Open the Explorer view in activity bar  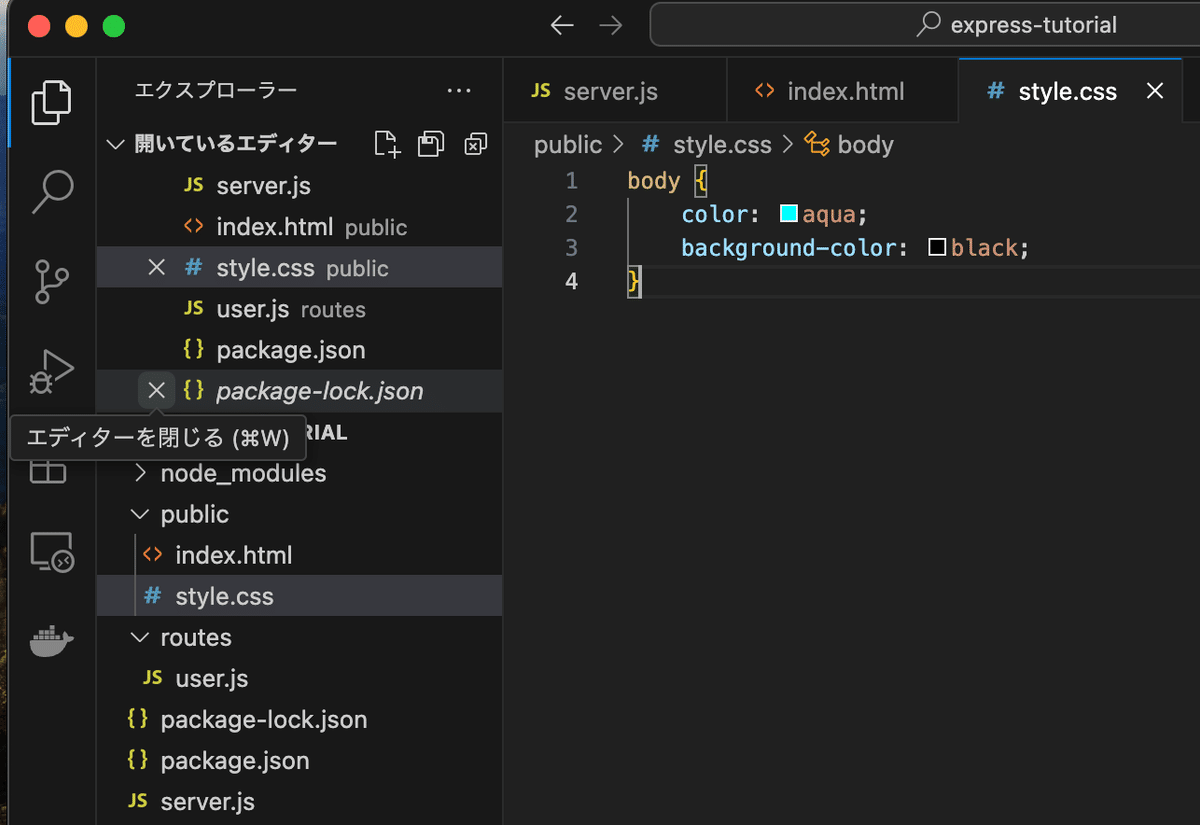coord(52,102)
